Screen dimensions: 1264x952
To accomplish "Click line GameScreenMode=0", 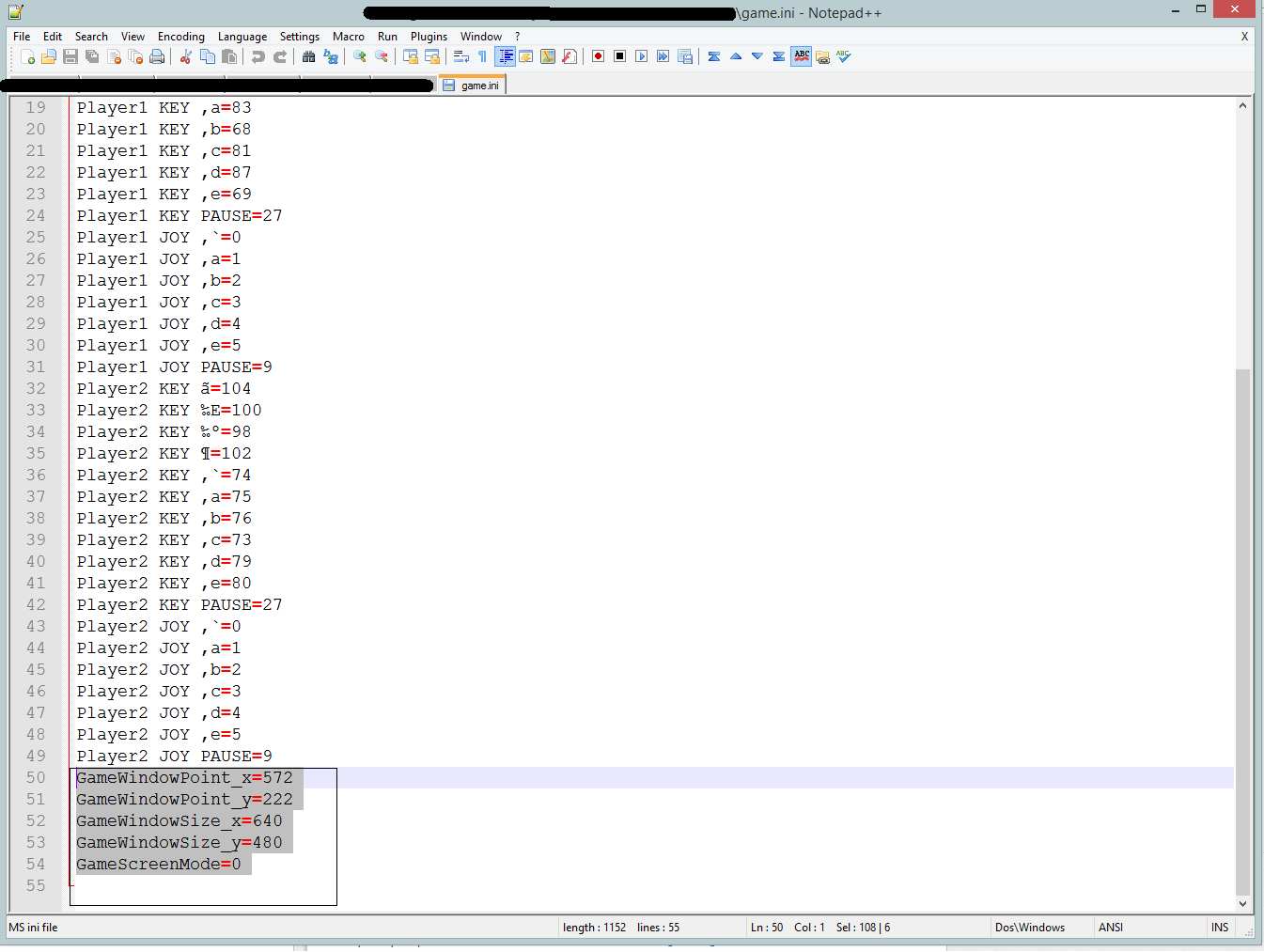I will click(x=159, y=865).
